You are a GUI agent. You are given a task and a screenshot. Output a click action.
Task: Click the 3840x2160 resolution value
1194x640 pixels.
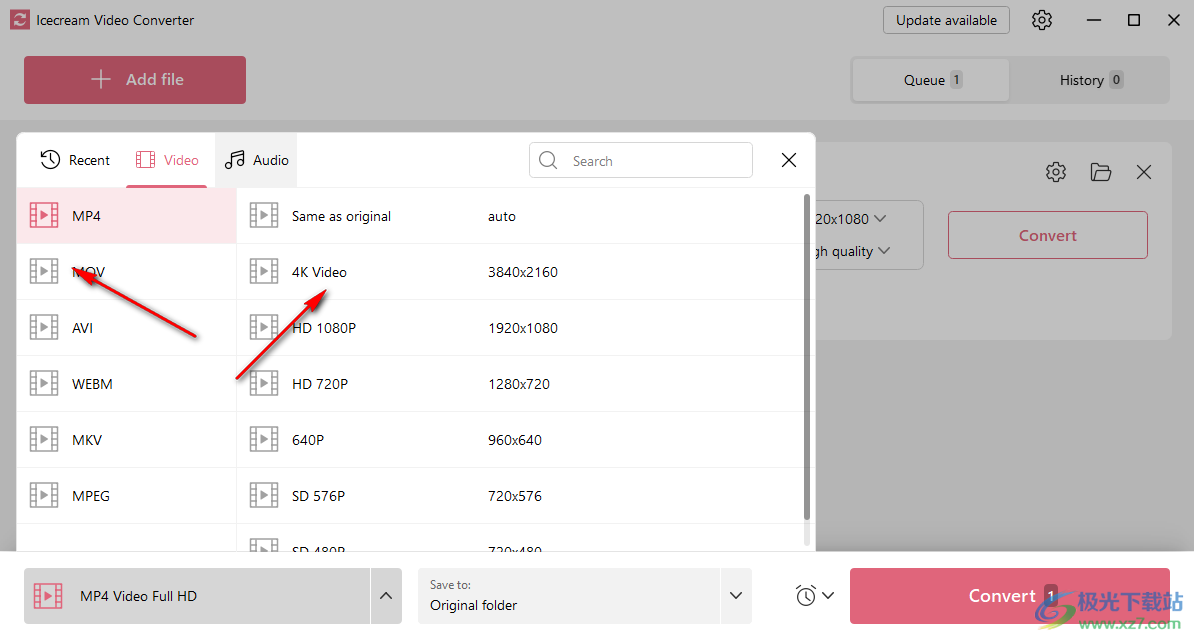522,272
